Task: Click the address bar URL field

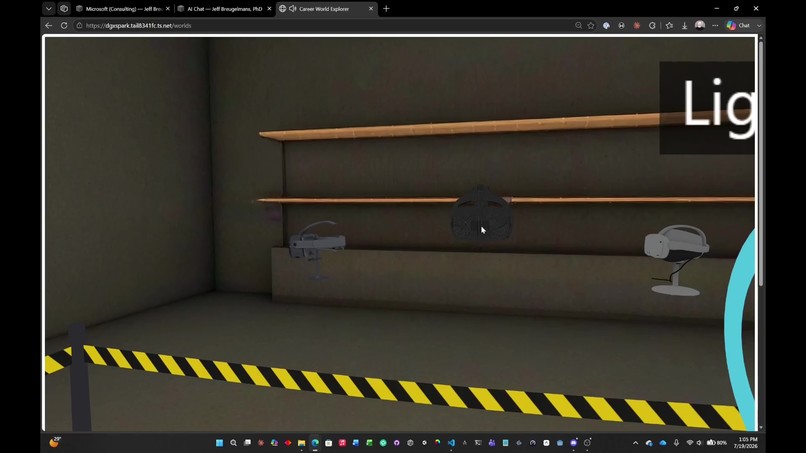Action: coord(329,25)
